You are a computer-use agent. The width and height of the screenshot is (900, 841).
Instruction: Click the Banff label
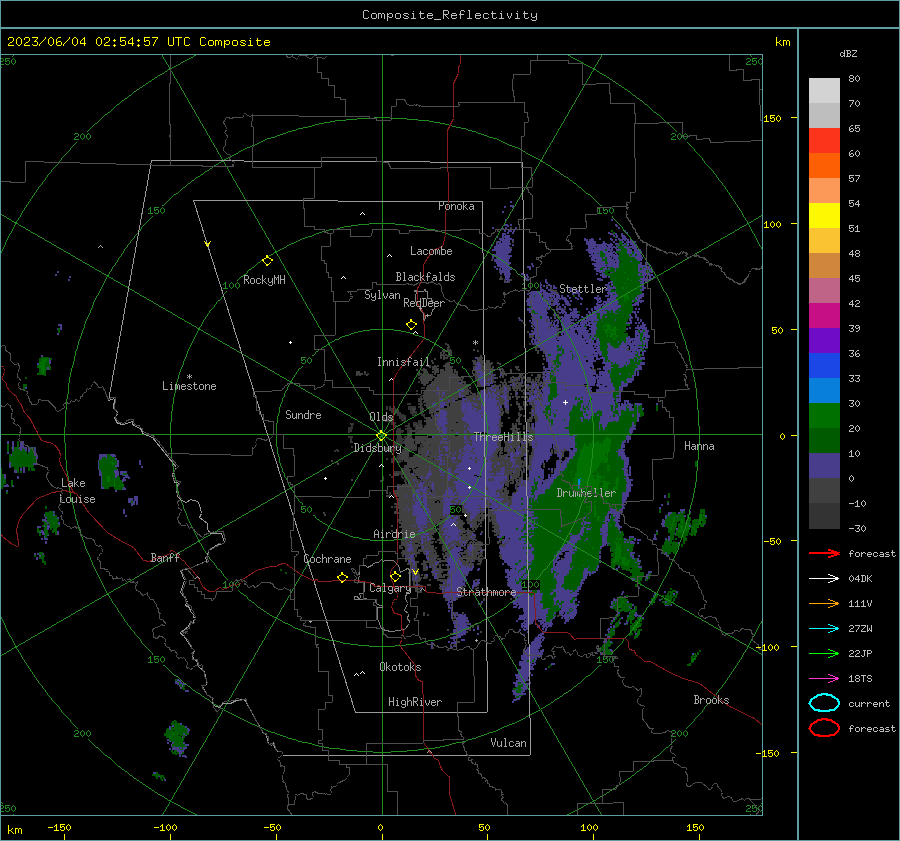[165, 557]
